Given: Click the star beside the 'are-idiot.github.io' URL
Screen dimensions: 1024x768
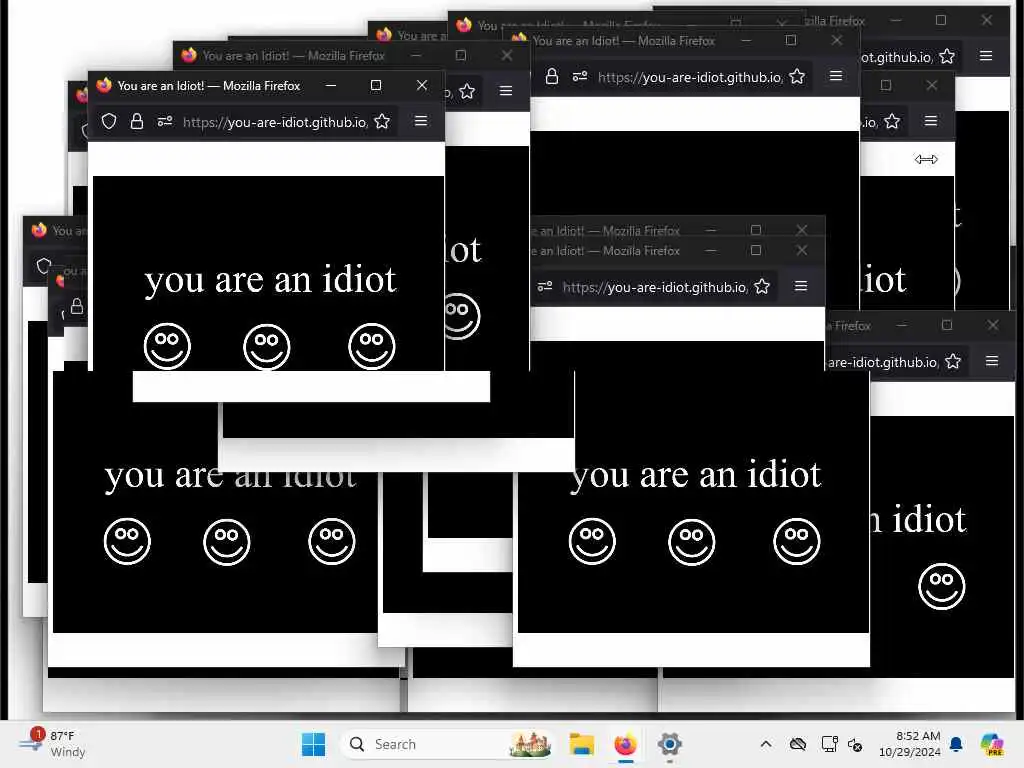Looking at the screenshot, I should (x=953, y=361).
